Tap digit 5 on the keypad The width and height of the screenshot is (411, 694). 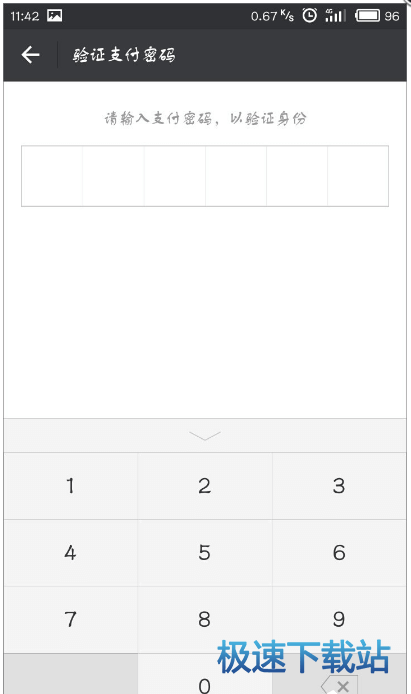coord(205,553)
